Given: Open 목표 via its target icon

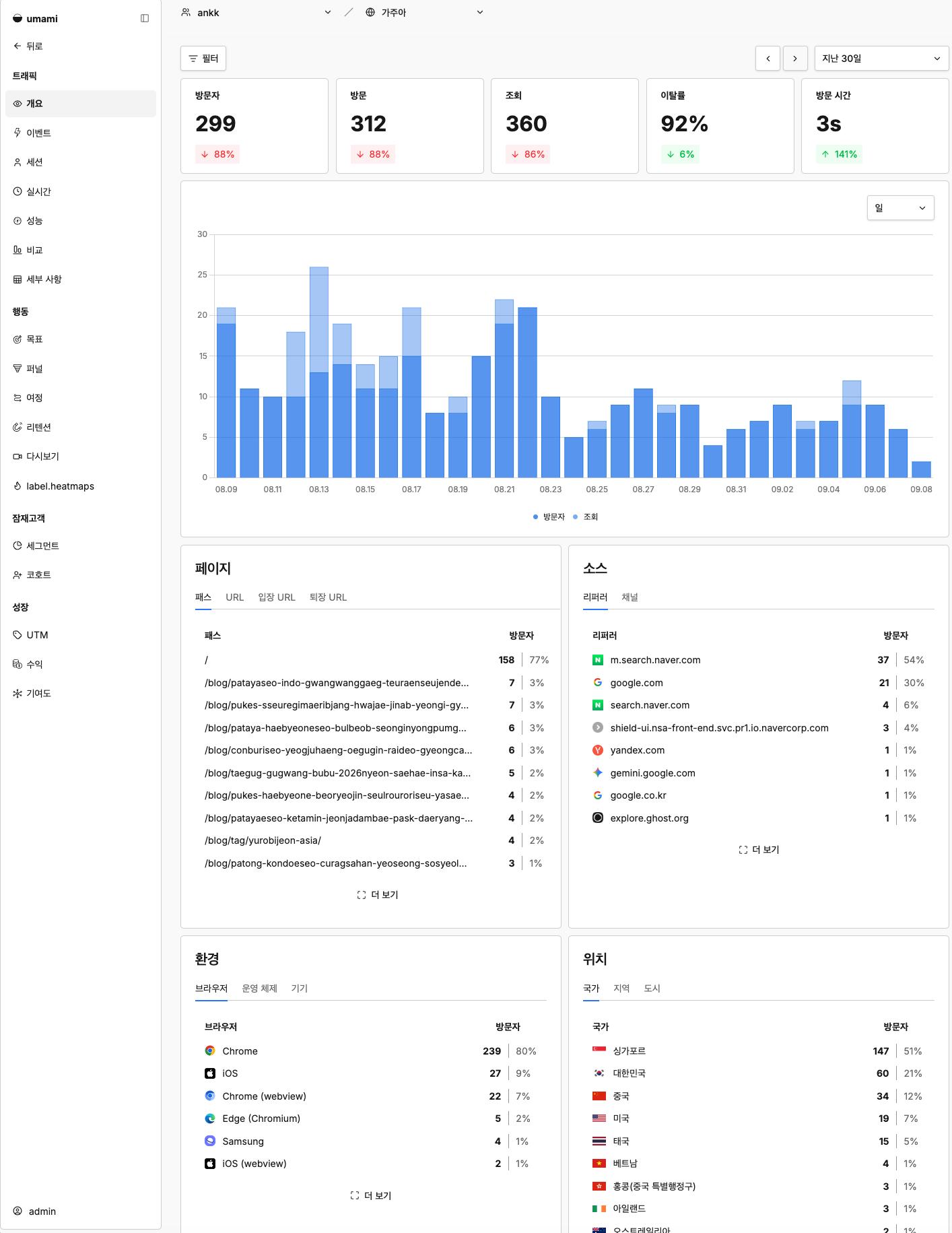Looking at the screenshot, I should [x=18, y=339].
